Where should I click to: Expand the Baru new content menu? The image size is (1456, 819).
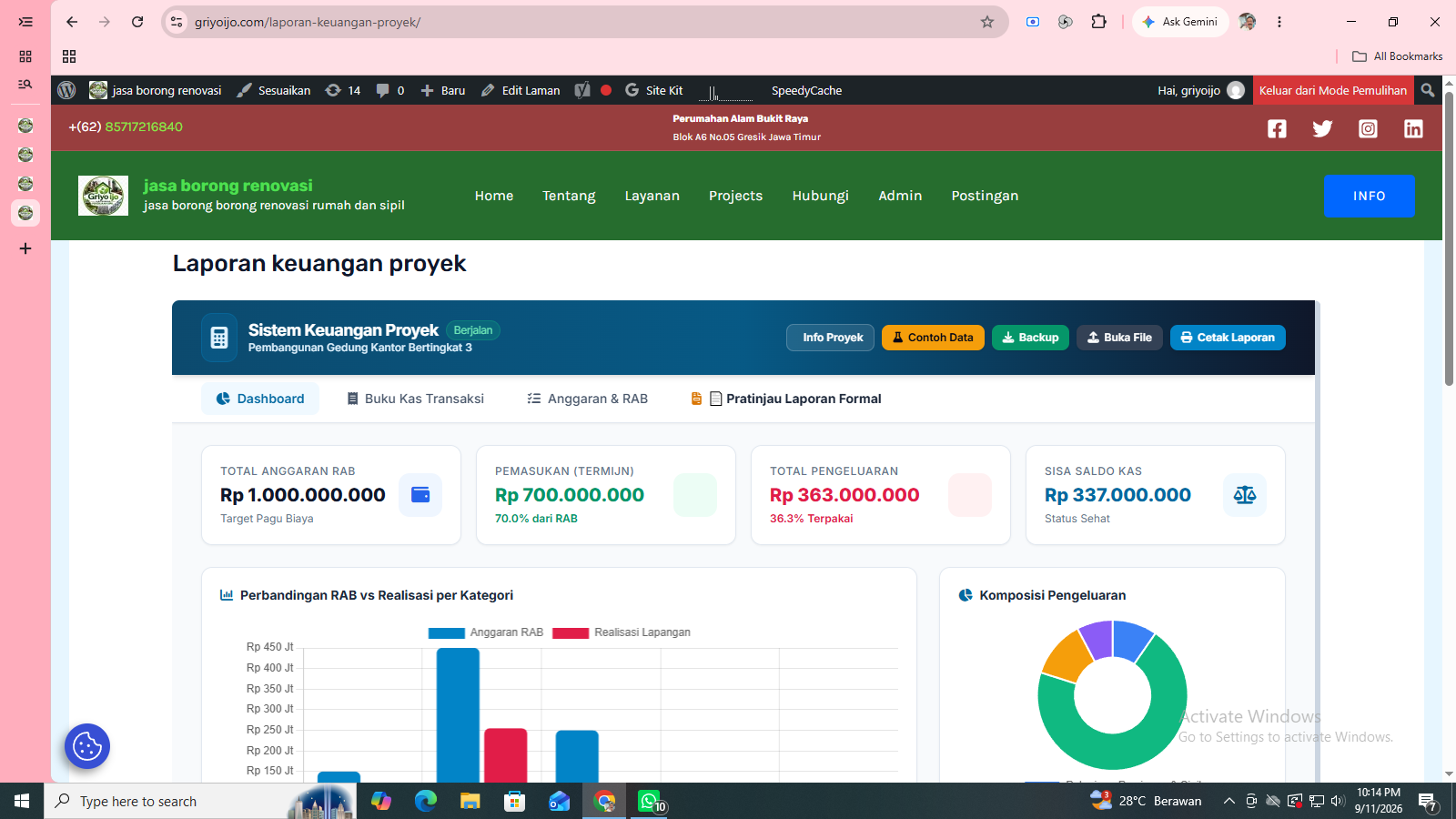pos(442,90)
